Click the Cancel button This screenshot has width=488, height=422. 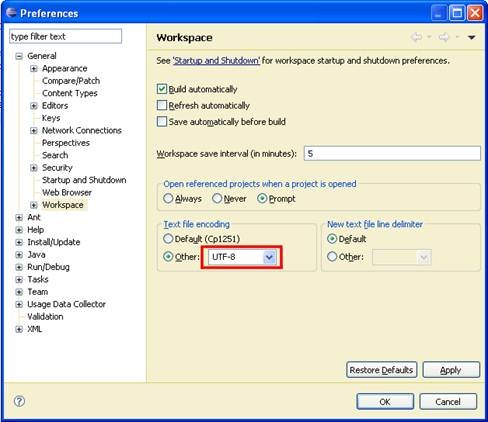point(448,401)
